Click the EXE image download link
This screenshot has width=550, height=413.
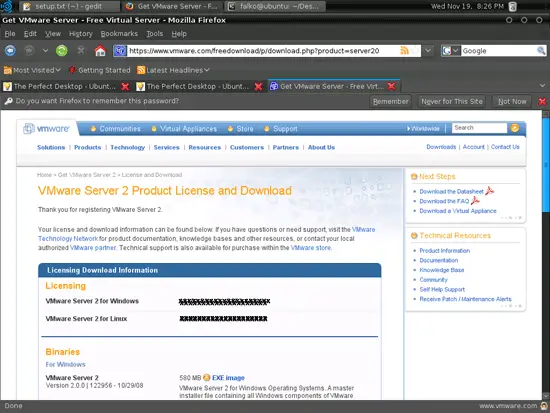tap(228, 378)
